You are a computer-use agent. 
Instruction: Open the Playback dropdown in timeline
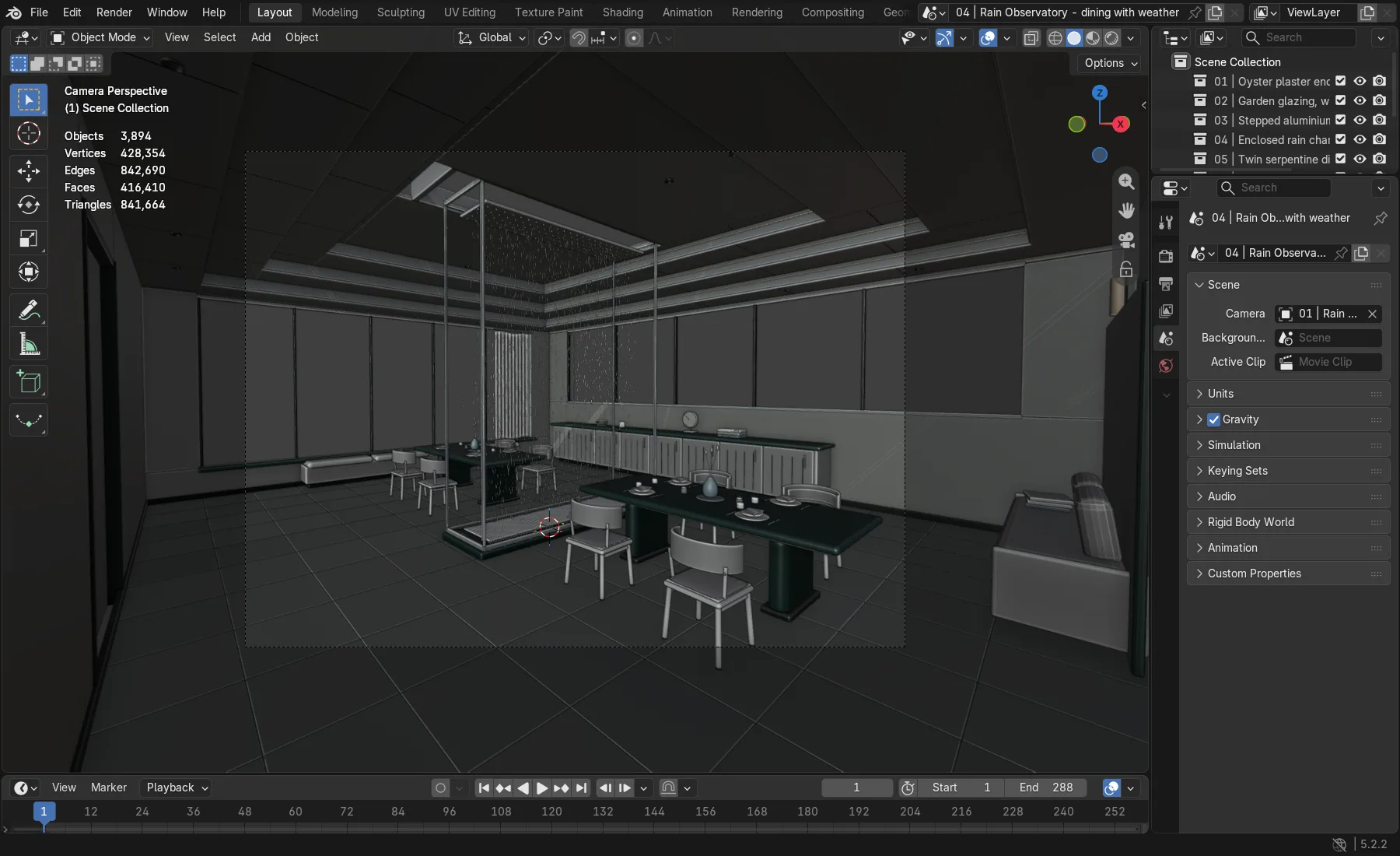coord(177,788)
